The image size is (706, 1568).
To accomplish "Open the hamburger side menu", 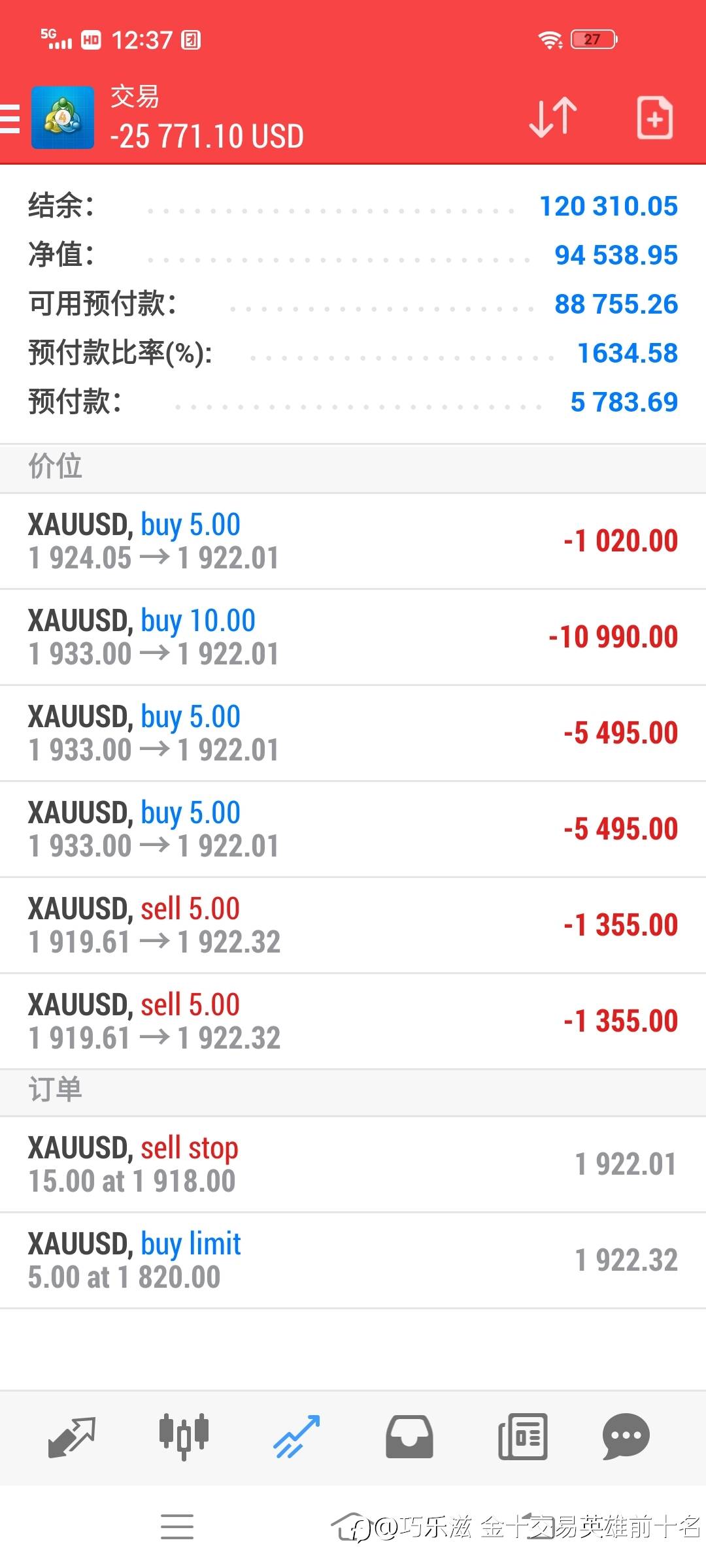I will (x=10, y=118).
